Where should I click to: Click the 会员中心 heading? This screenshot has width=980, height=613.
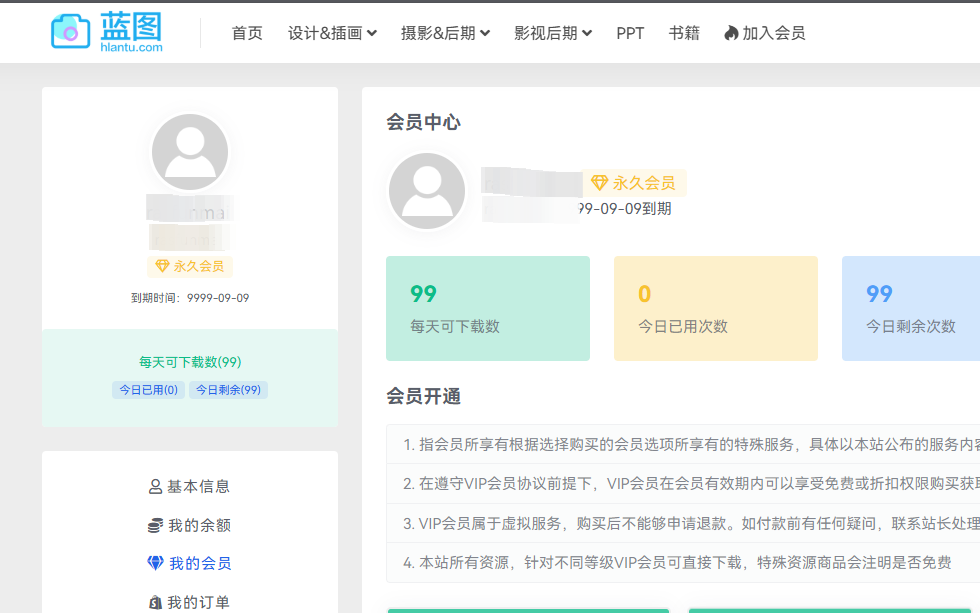[423, 122]
